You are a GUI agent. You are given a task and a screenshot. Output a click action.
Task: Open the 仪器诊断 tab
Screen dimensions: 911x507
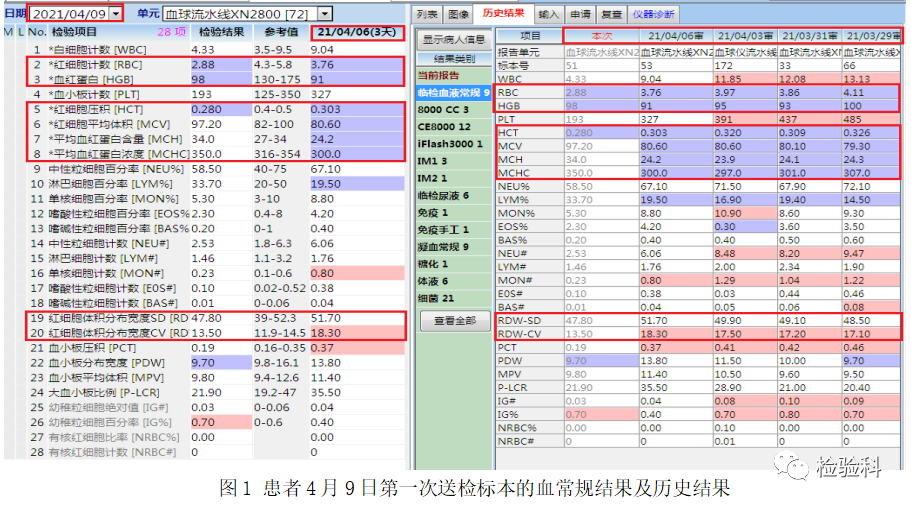[x=653, y=14]
